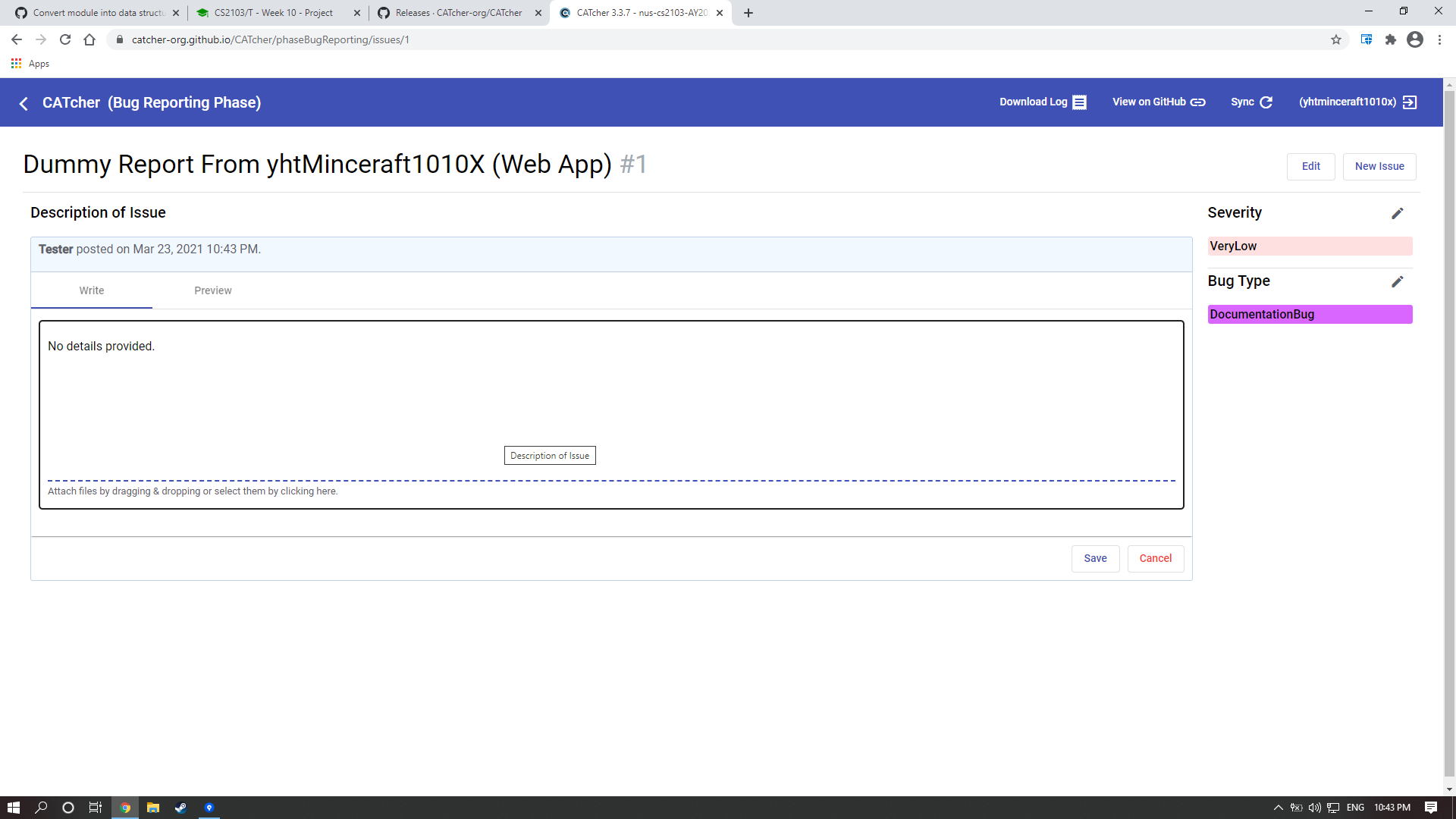1456x819 pixels.
Task: Click the Download Log icon
Action: 1079,102
